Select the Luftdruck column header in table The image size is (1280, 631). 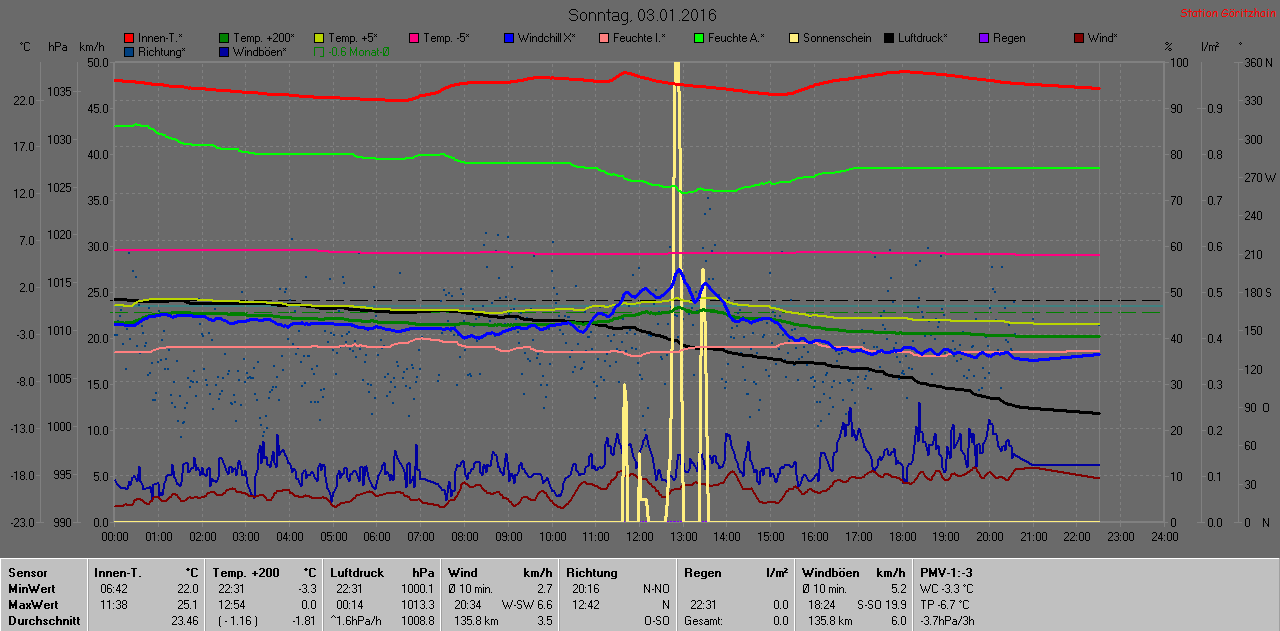coord(355,573)
